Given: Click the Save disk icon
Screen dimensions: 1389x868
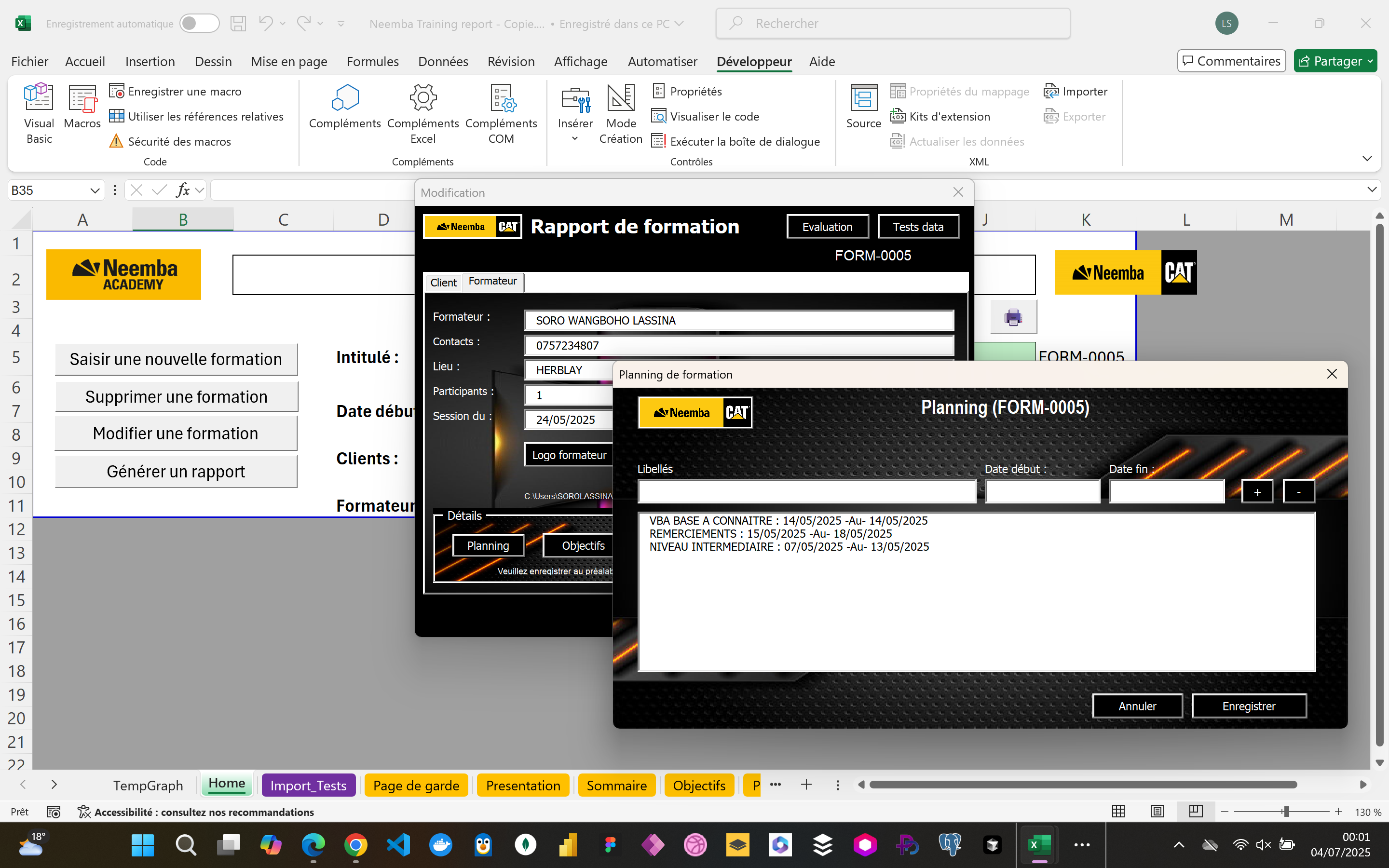Looking at the screenshot, I should pos(238,24).
